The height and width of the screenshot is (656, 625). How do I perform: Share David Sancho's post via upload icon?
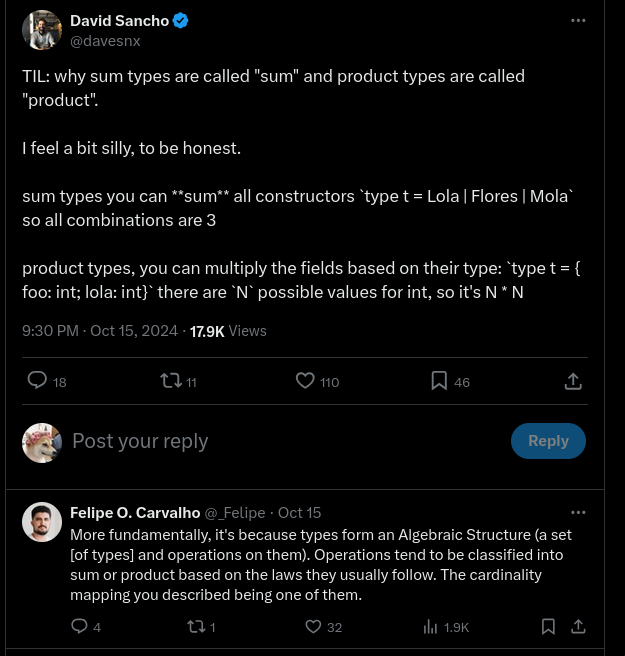(573, 381)
